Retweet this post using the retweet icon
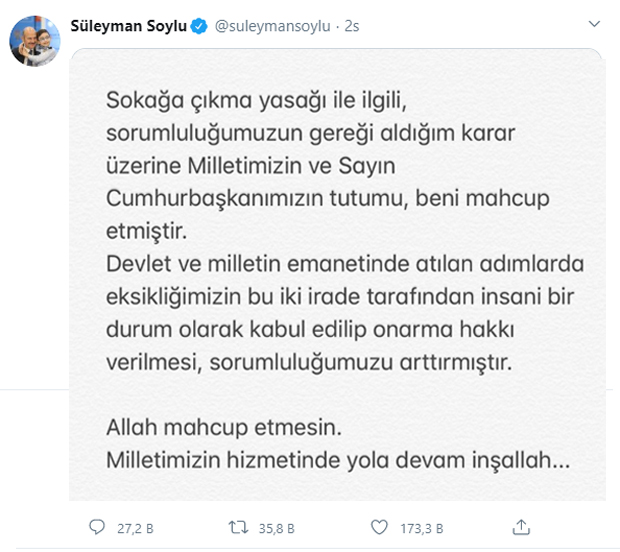Image resolution: width=620 pixels, height=552 pixels. 239,526
